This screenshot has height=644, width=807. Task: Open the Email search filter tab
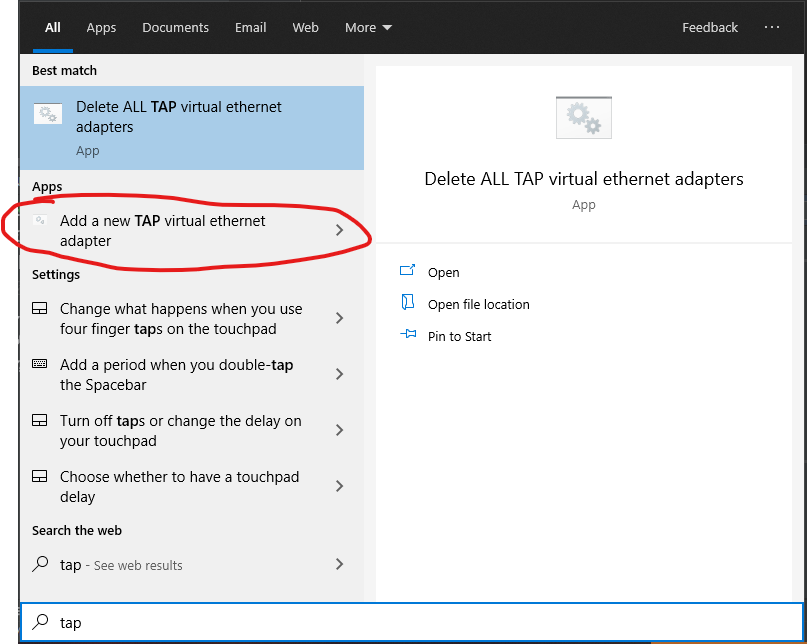pyautogui.click(x=250, y=27)
